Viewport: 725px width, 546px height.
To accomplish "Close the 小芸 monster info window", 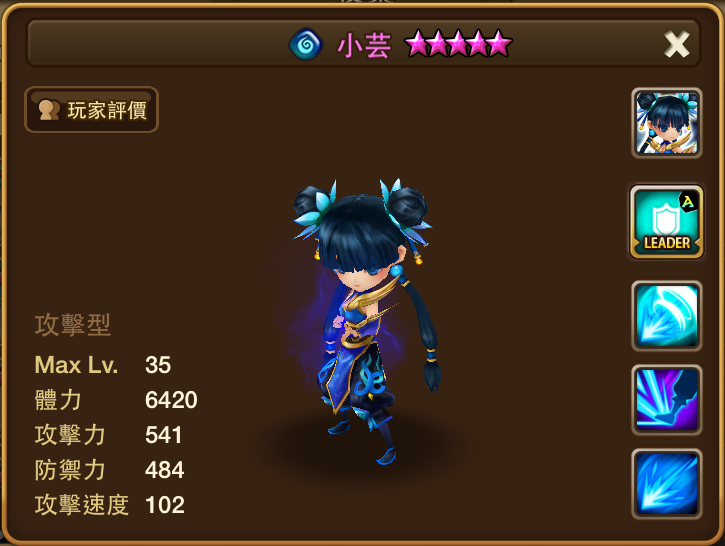I will pyautogui.click(x=676, y=44).
